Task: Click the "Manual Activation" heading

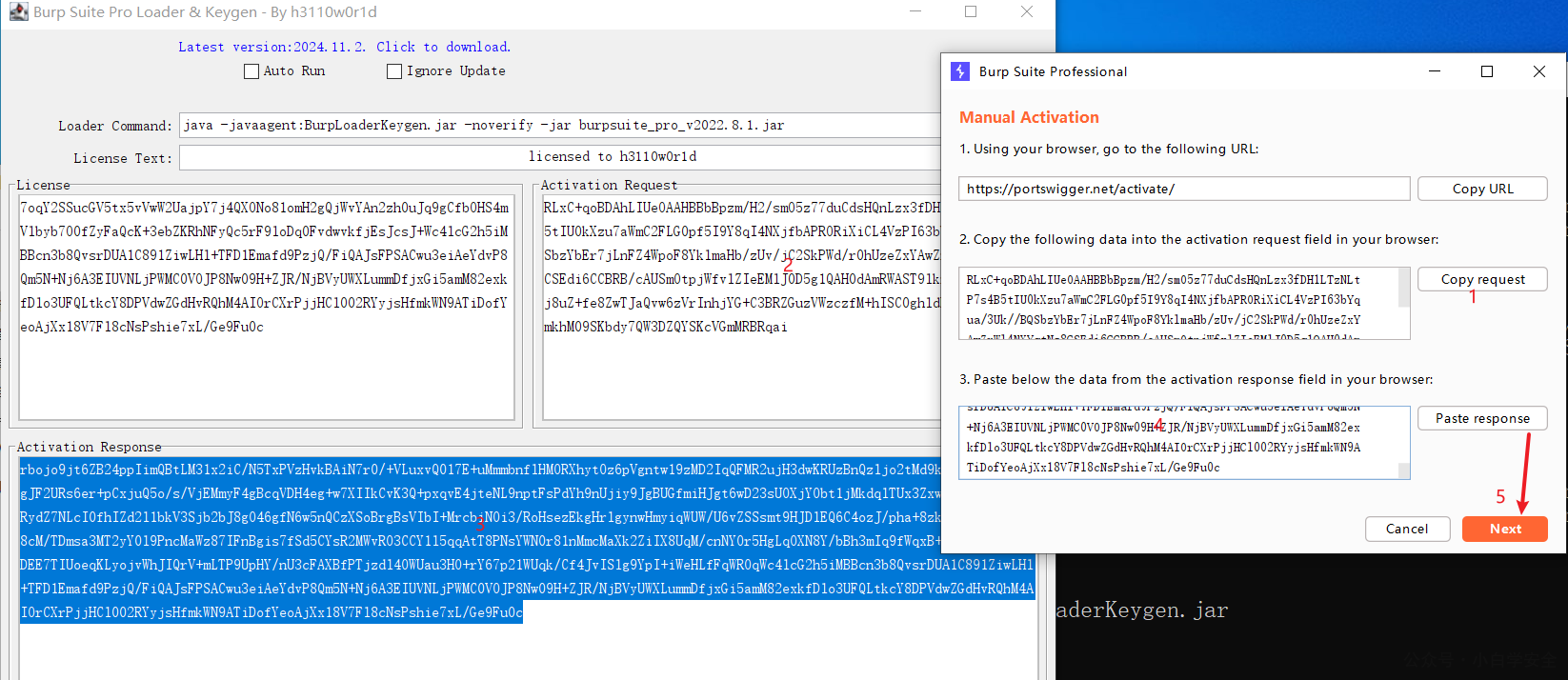Action: [x=1029, y=117]
